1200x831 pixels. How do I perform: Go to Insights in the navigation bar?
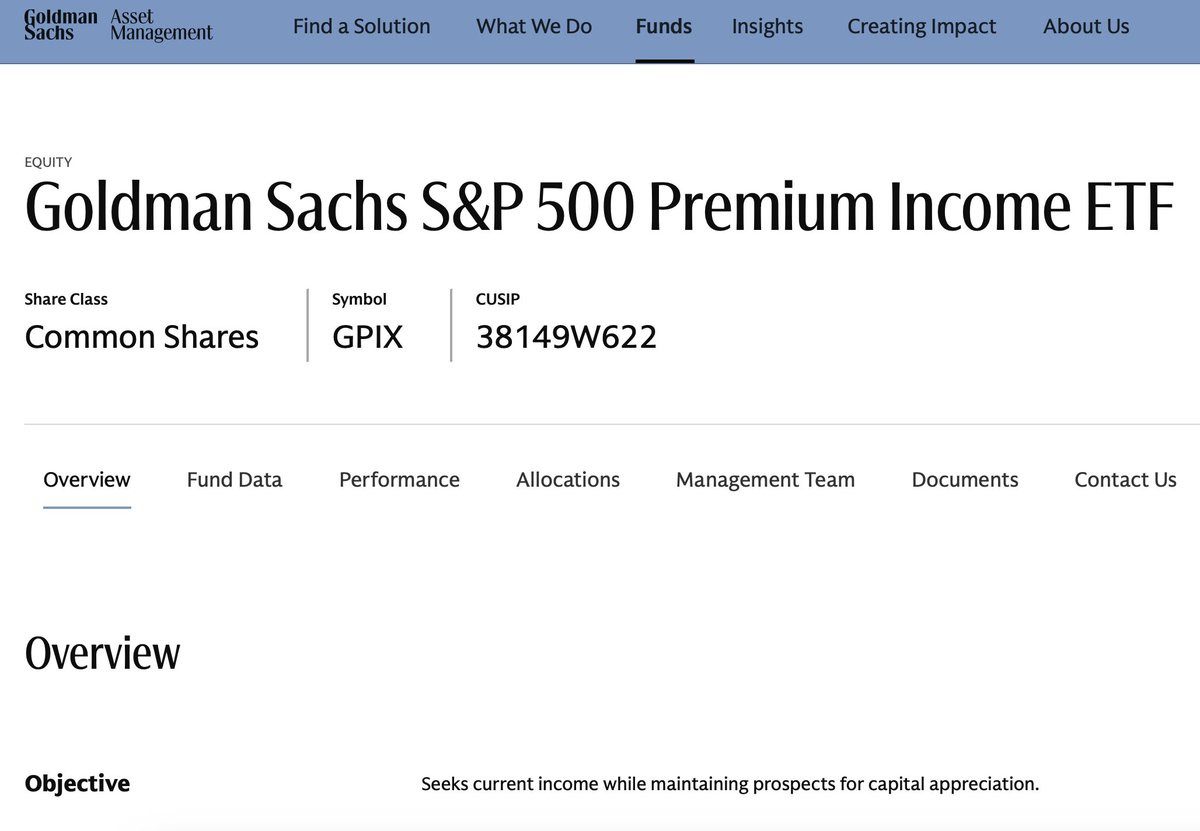(x=767, y=27)
